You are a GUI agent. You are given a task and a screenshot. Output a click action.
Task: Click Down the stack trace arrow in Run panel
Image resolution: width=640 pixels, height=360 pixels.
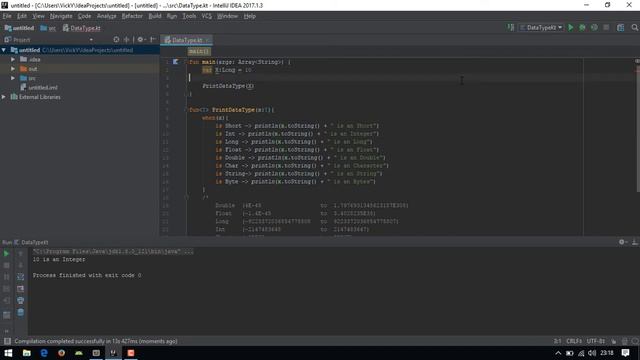[20, 265]
